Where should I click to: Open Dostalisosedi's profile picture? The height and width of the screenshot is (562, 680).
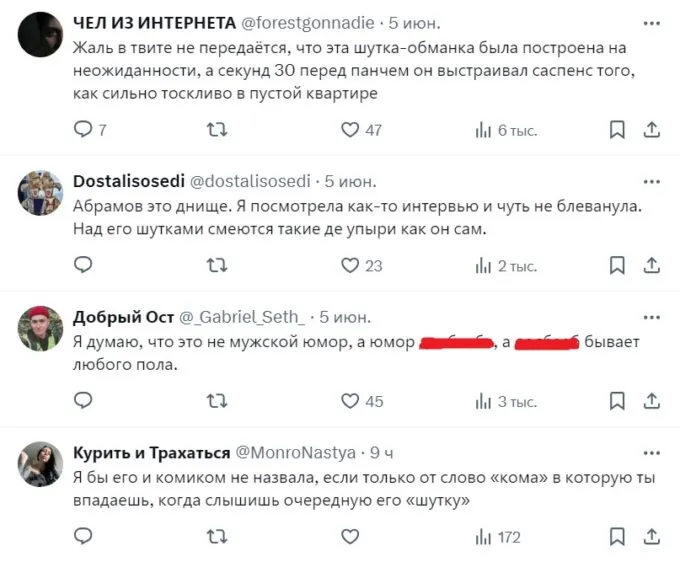[x=41, y=192]
